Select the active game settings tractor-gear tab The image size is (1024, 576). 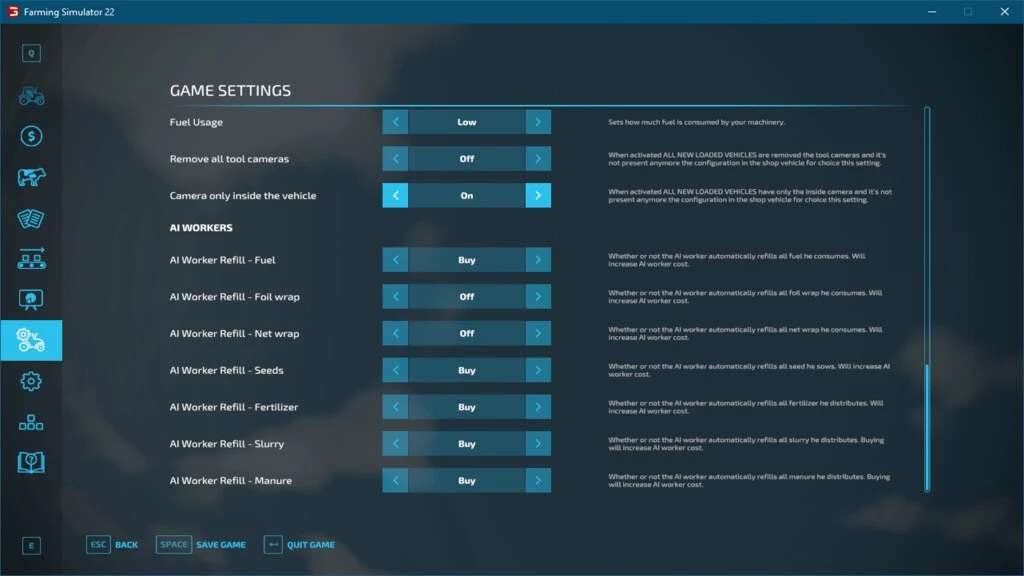[x=31, y=340]
